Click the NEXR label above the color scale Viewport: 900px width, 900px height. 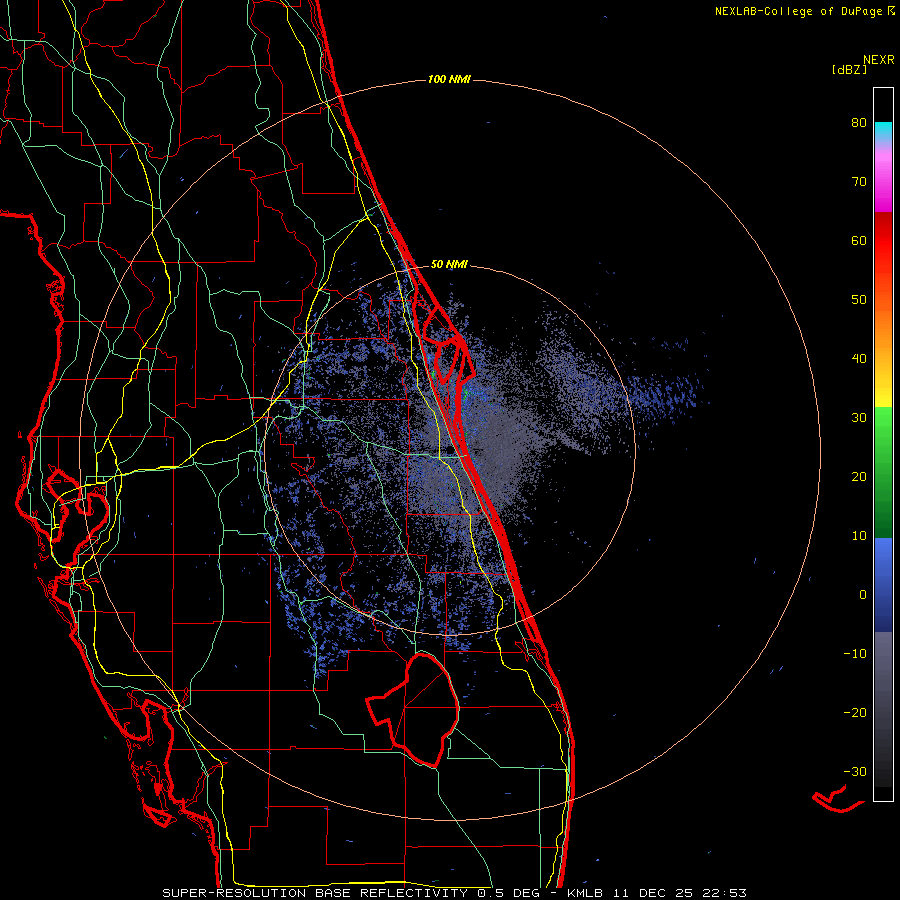click(879, 60)
